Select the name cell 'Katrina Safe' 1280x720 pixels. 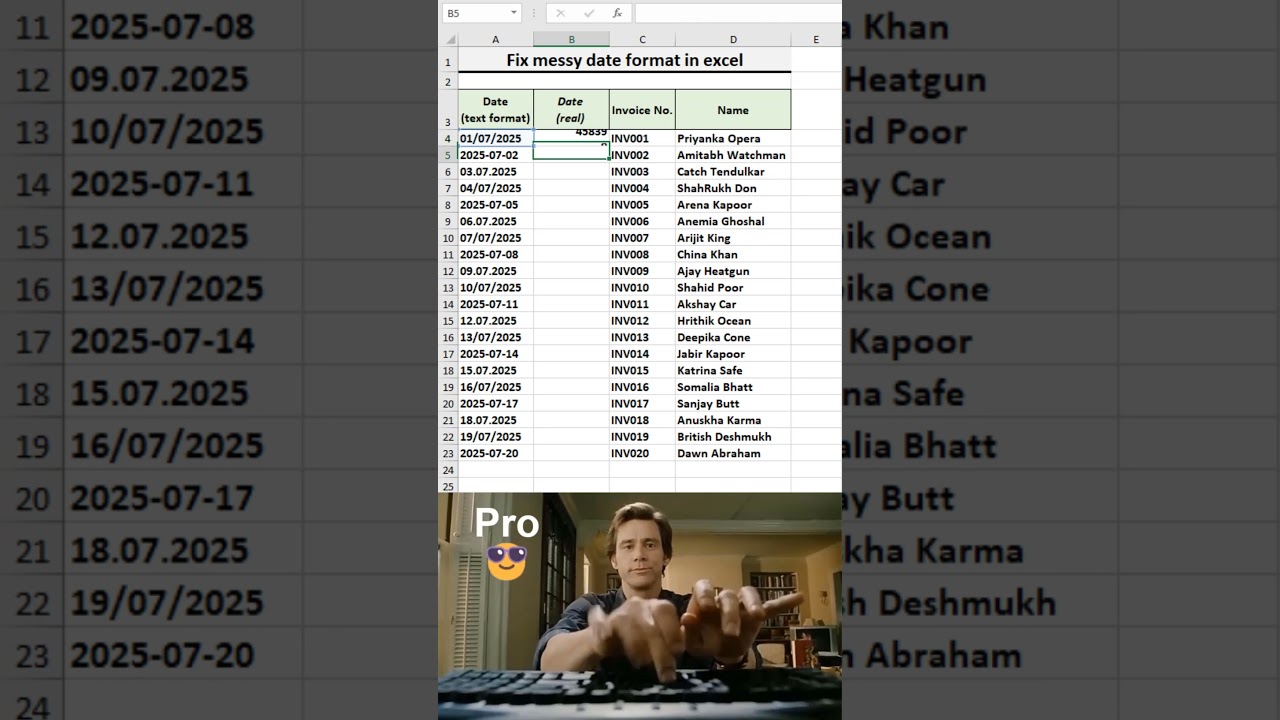tap(733, 370)
